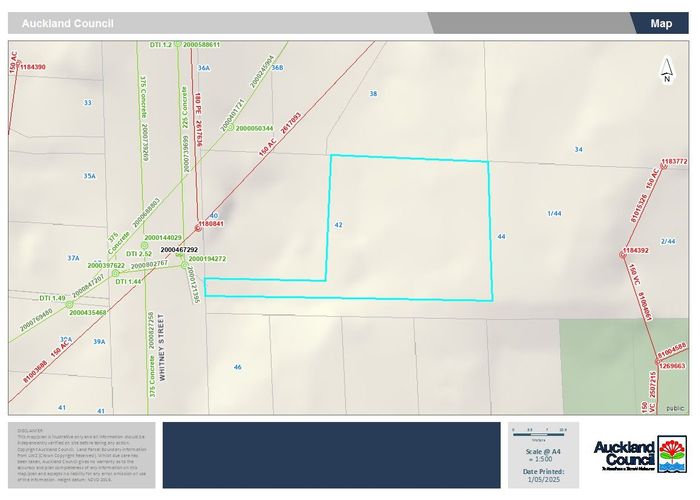Screen dimensions: 700x500
Task: Click property number 44
Action: [501, 237]
